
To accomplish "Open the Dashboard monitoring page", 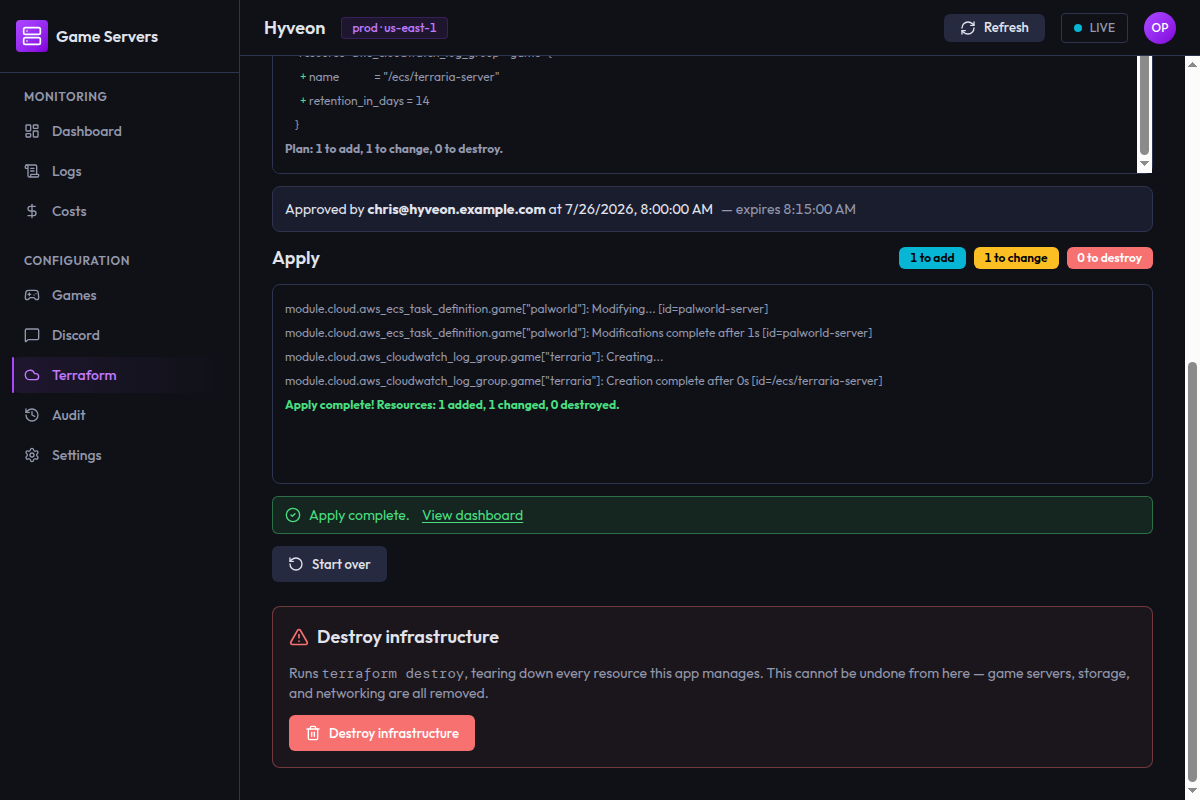I will pyautogui.click(x=120, y=131).
